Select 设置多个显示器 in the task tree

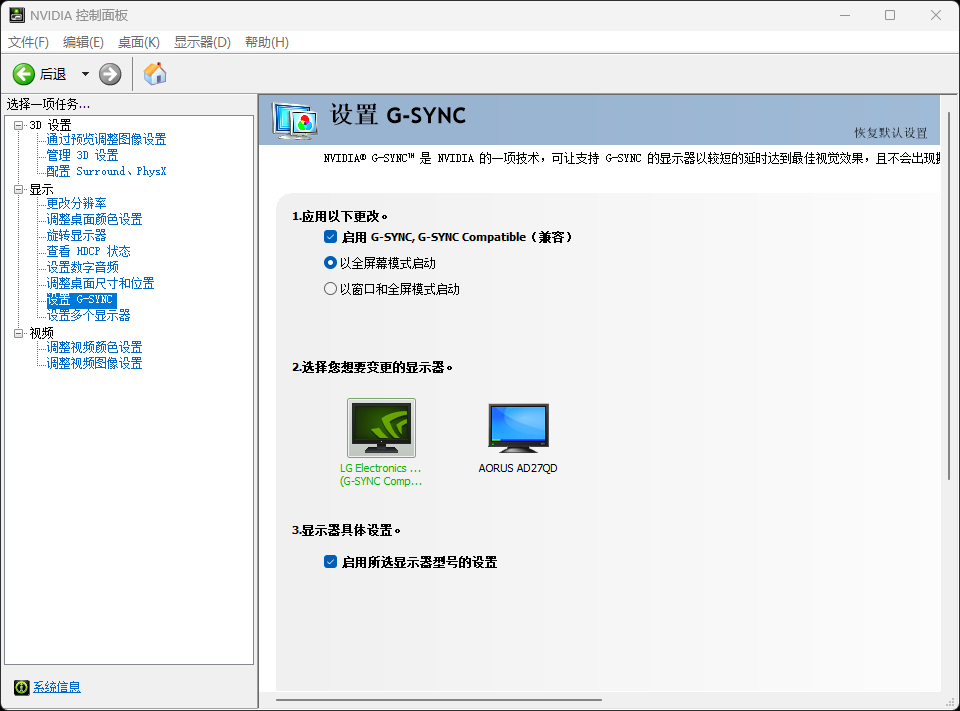tap(90, 314)
